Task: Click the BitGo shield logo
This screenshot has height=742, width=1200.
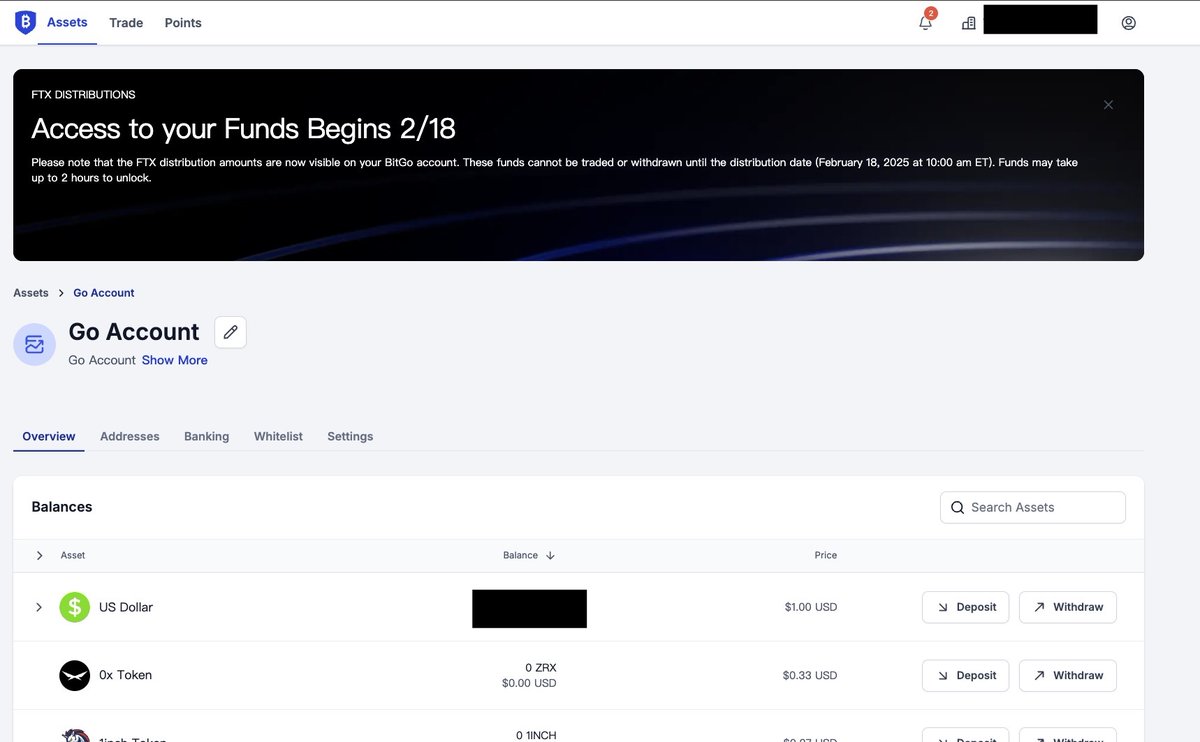Action: click(x=25, y=22)
